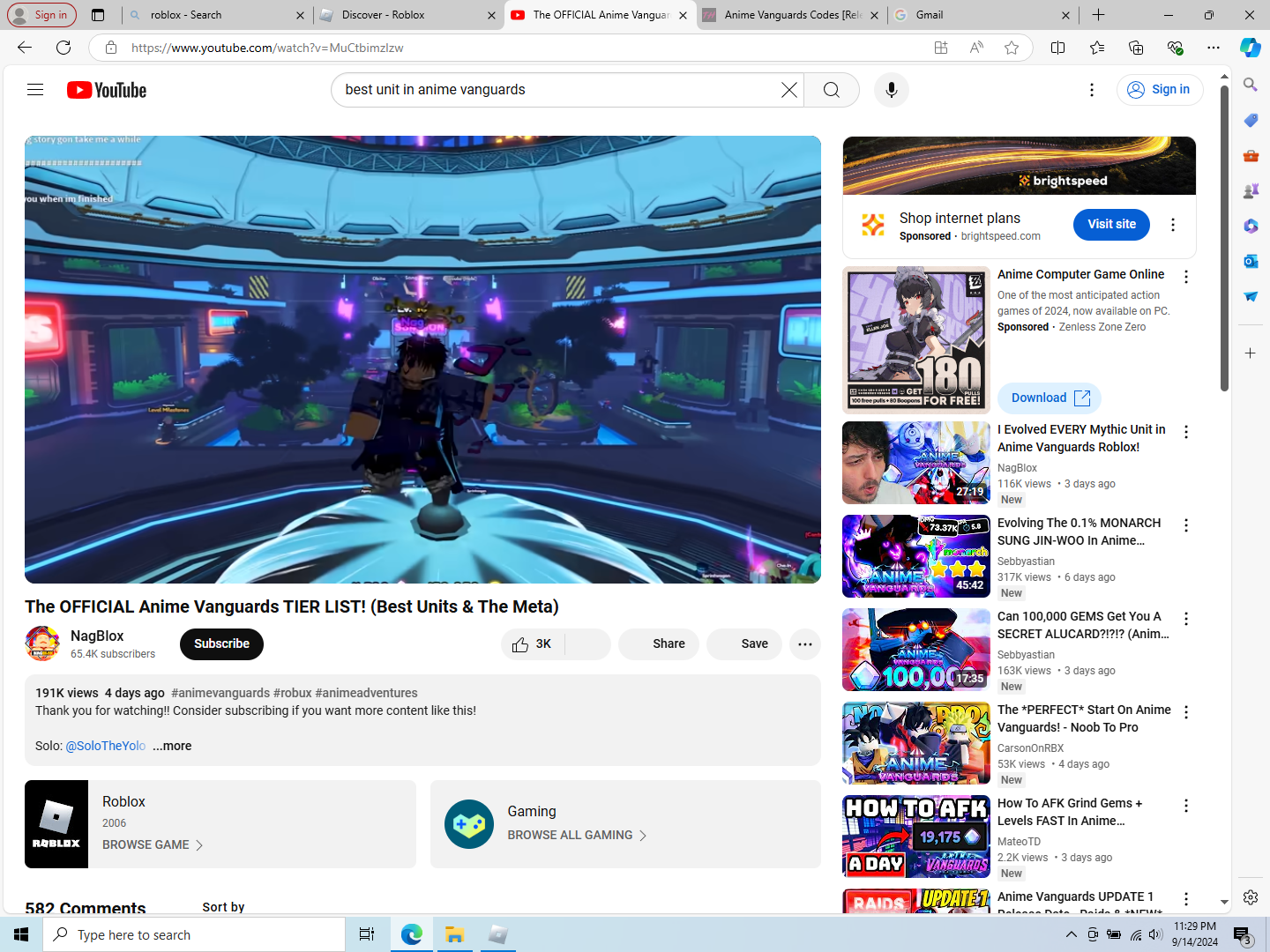Viewport: 1270px width, 952px height.
Task: Click taskbar search box
Action: coord(194,934)
